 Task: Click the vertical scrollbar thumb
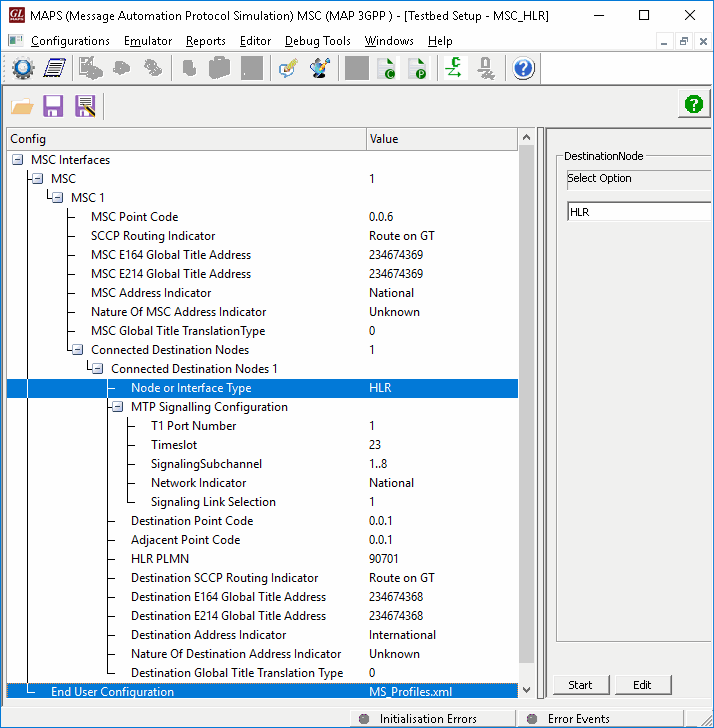point(526,404)
